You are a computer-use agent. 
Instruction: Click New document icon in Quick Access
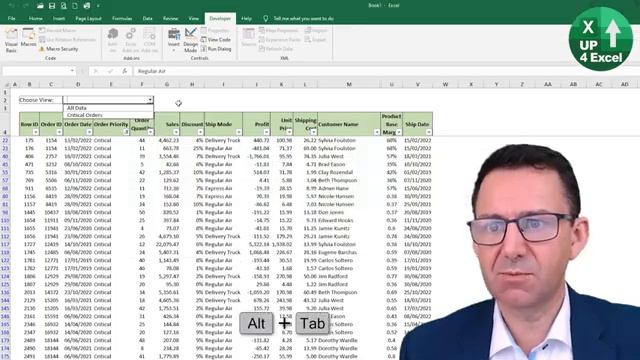pos(75,6)
